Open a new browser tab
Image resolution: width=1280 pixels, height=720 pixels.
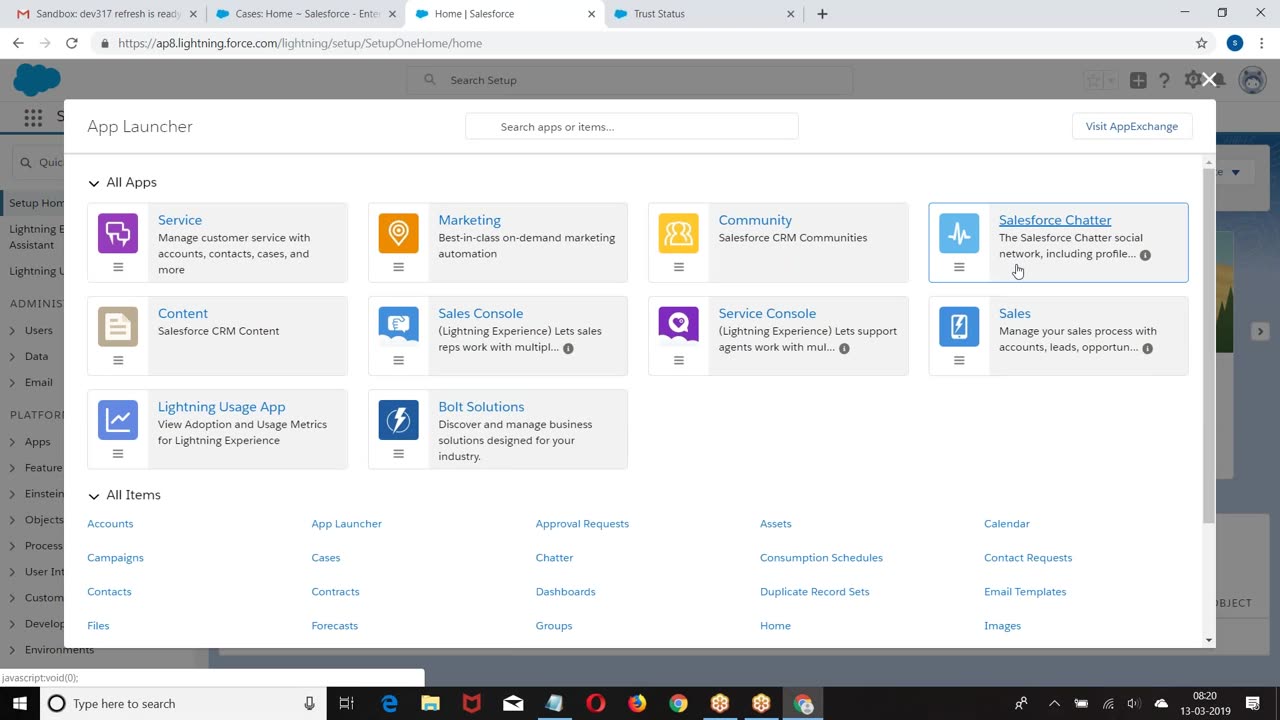pos(822,14)
